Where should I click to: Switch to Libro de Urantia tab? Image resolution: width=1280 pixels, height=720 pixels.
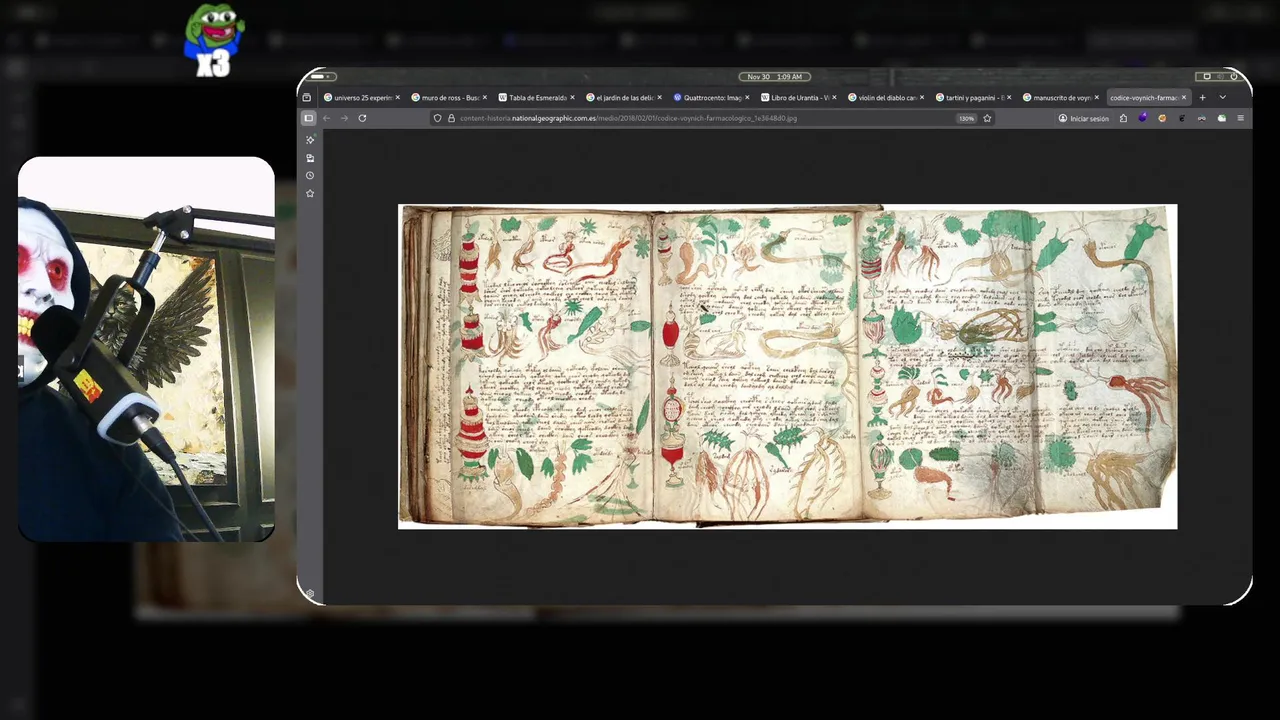point(798,98)
